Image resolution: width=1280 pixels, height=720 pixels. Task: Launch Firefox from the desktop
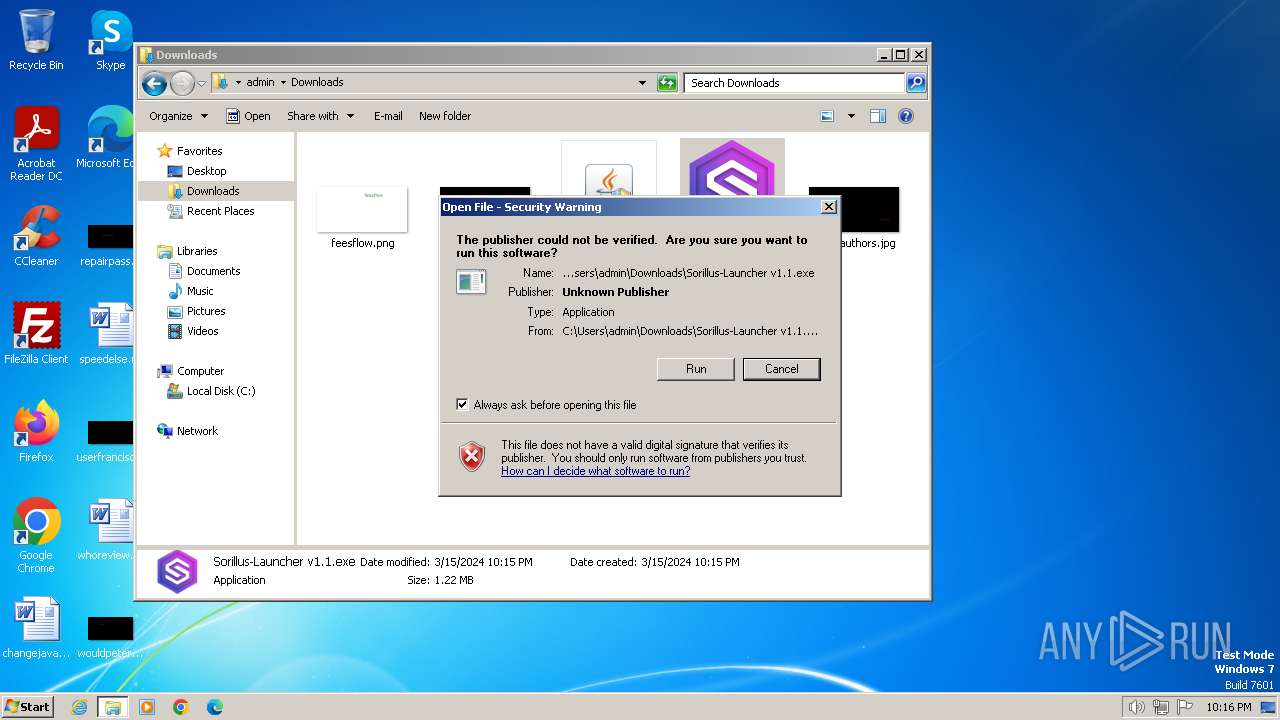(x=36, y=431)
